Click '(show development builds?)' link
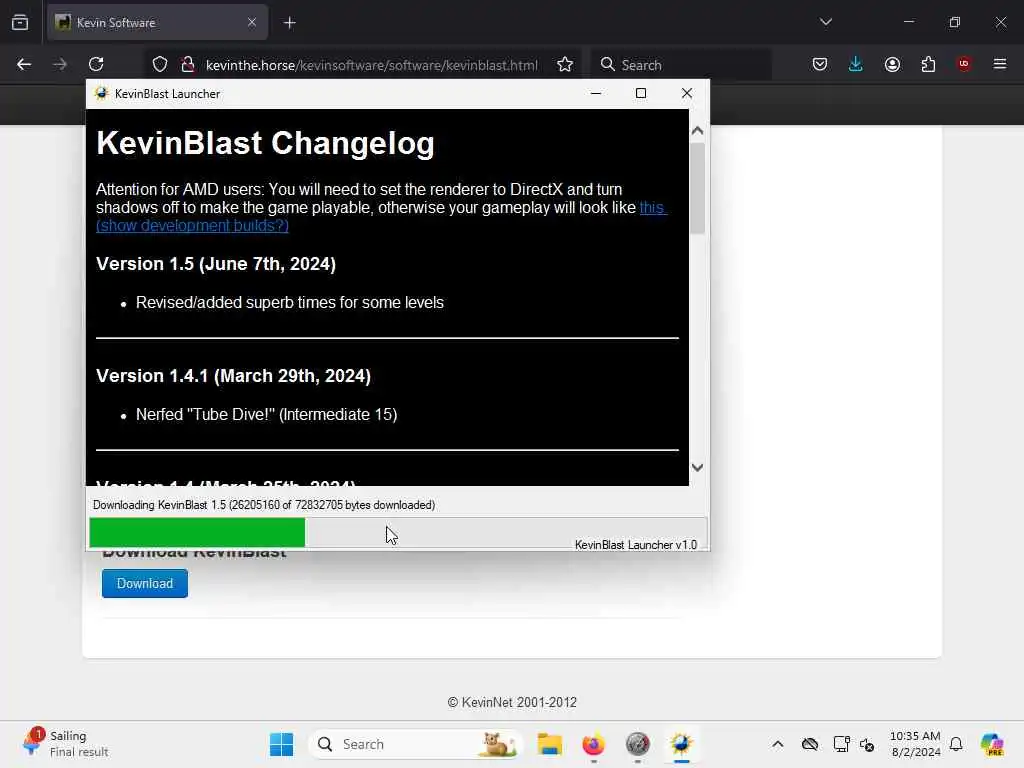 click(x=192, y=225)
